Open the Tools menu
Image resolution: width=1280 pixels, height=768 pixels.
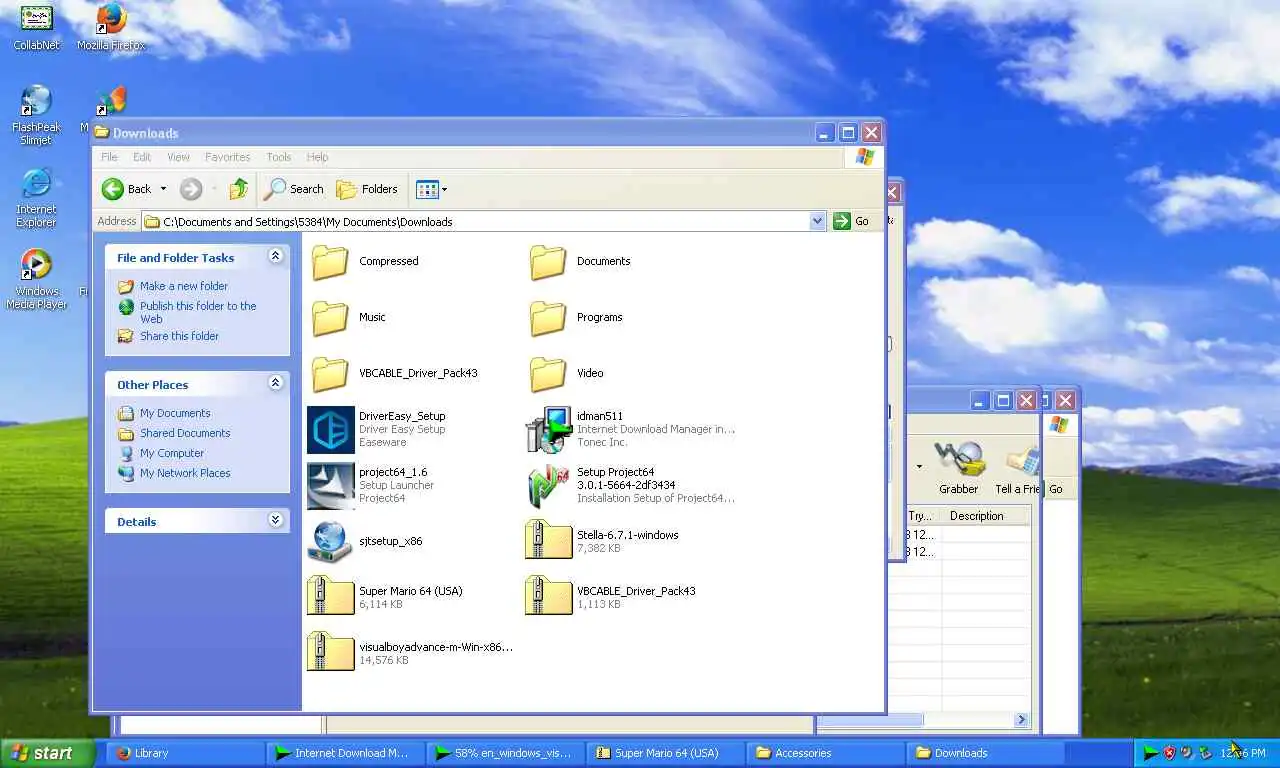278,157
